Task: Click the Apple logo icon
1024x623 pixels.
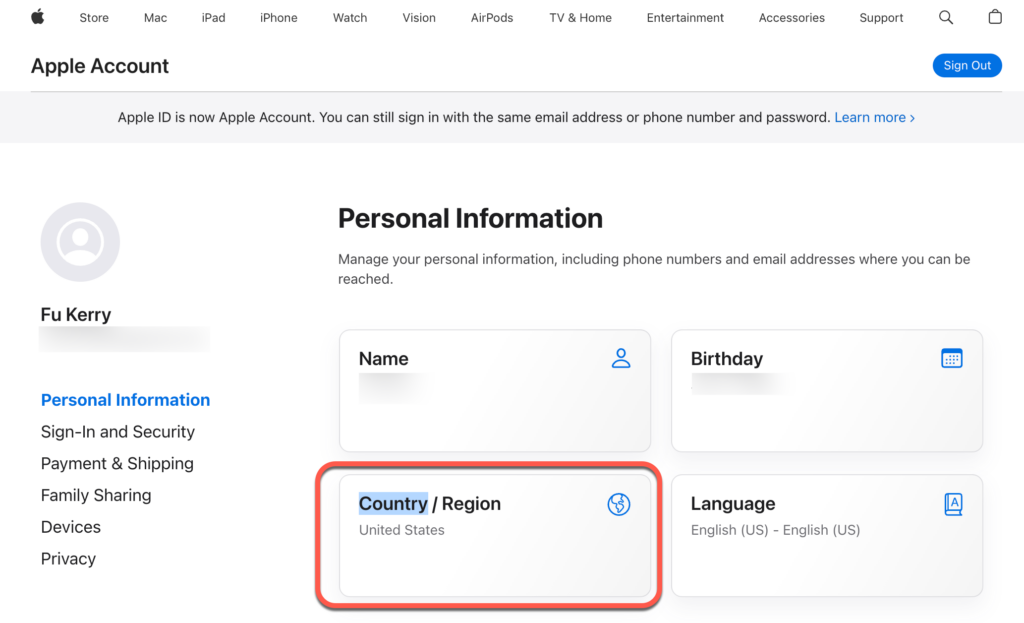Action: (38, 17)
